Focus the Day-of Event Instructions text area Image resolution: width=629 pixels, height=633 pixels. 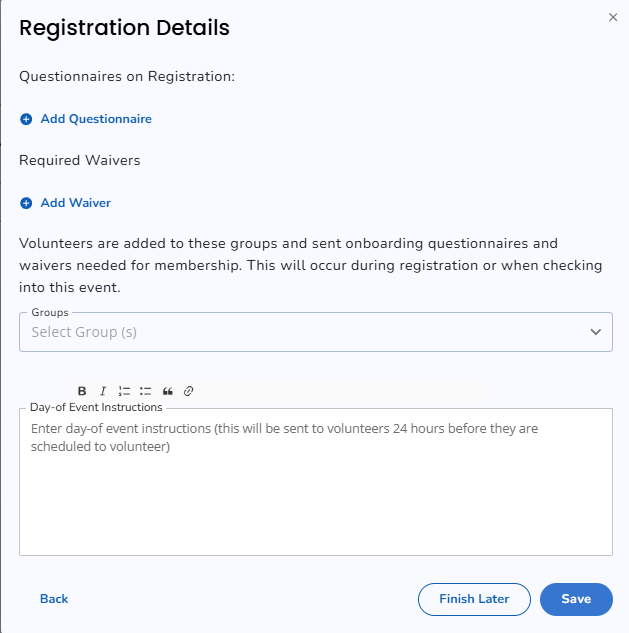(316, 482)
